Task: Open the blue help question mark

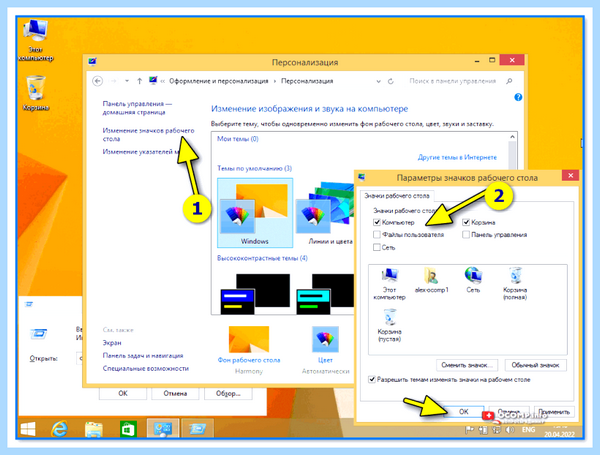Action: coord(518,97)
